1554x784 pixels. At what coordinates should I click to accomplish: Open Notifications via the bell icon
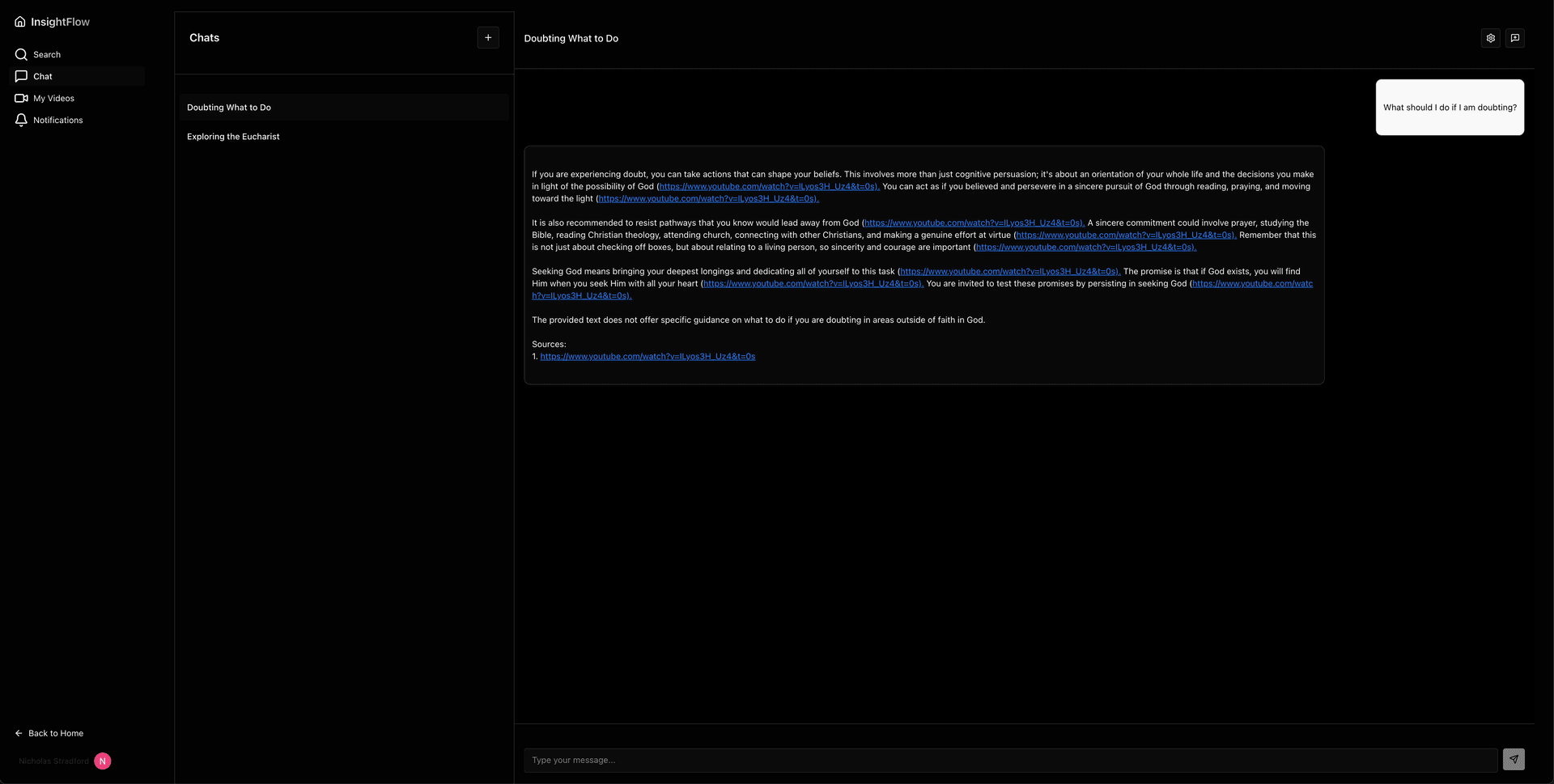tap(21, 120)
